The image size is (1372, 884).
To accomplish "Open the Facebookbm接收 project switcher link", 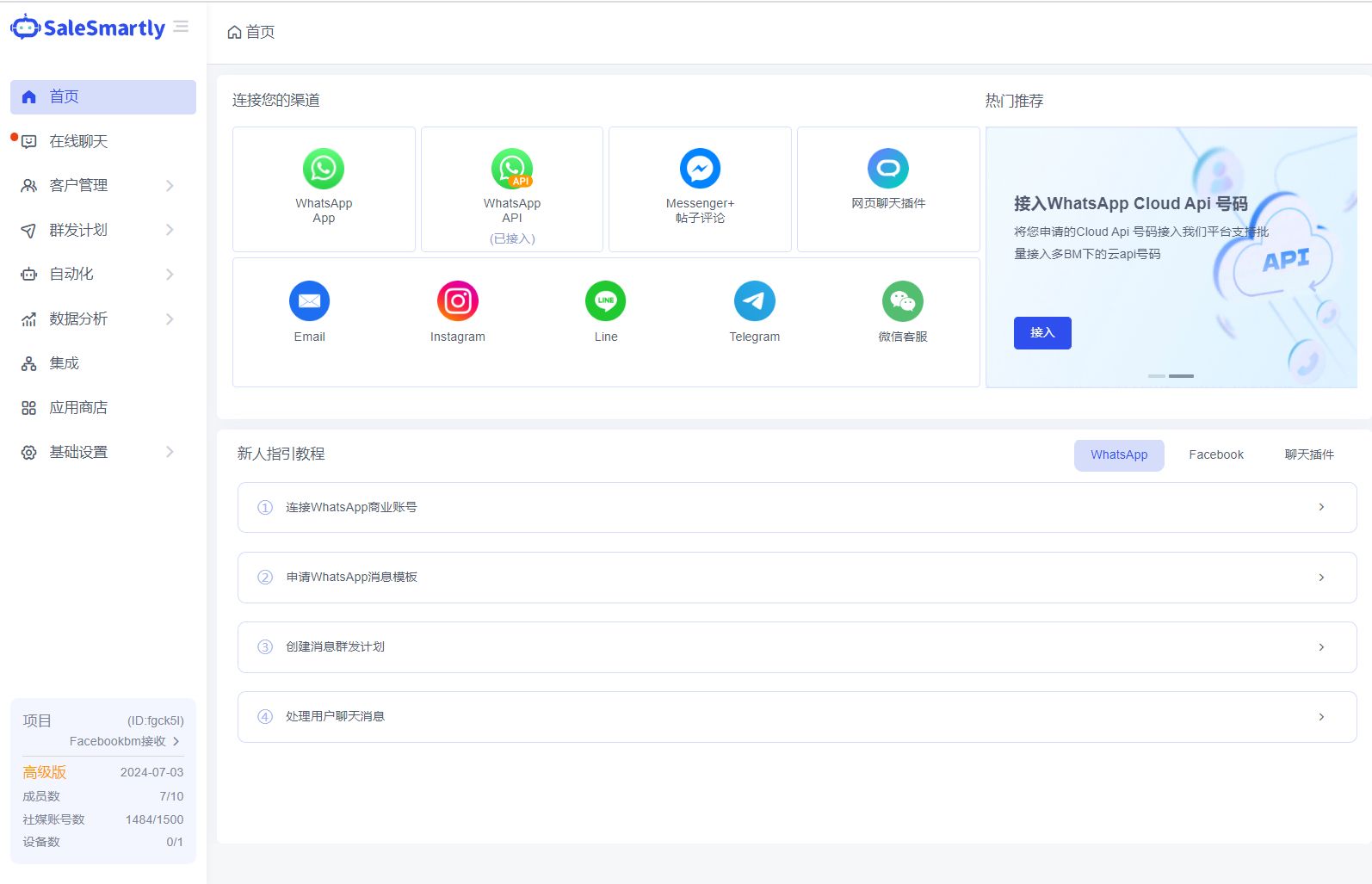I will pyautogui.click(x=125, y=741).
